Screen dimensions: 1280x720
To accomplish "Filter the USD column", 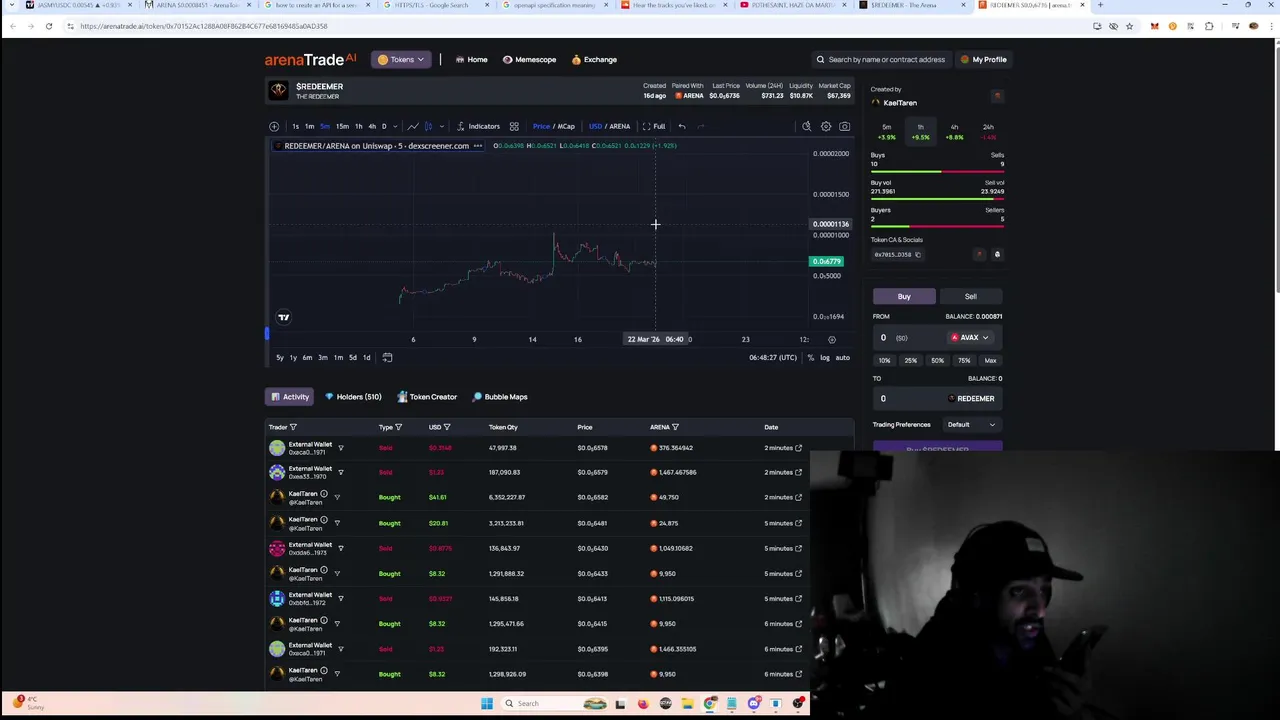I will tap(447, 427).
